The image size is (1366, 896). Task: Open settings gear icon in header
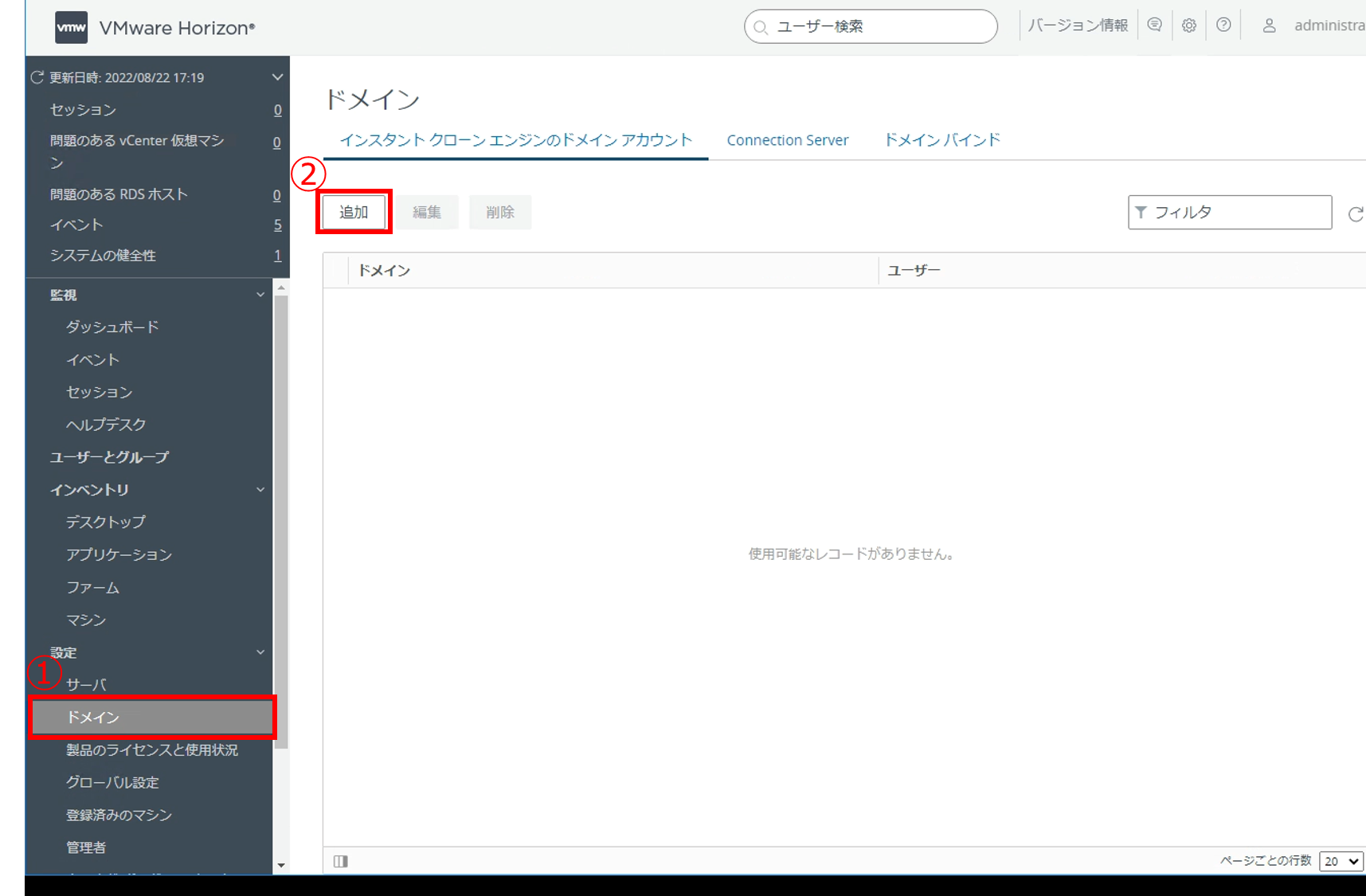(x=1189, y=25)
